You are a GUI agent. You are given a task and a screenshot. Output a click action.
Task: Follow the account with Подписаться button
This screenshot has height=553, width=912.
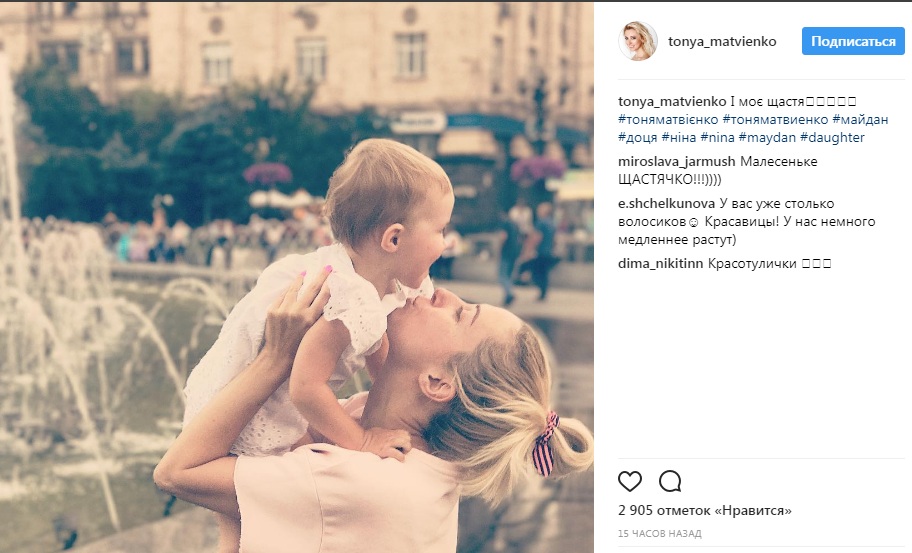[853, 41]
